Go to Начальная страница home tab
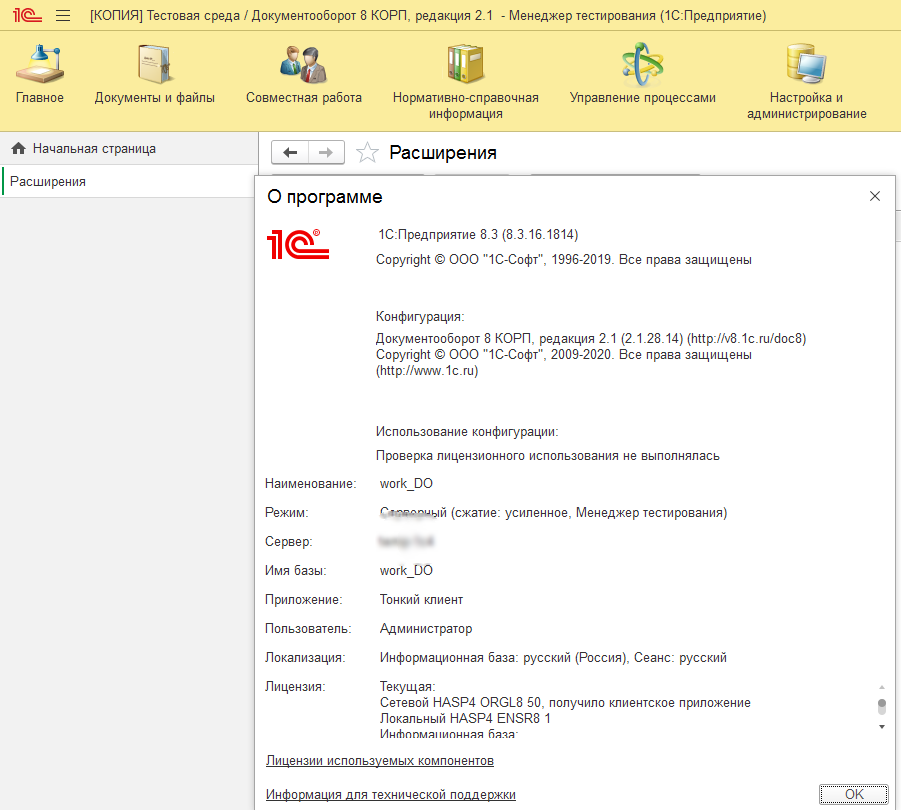 click(x=129, y=149)
